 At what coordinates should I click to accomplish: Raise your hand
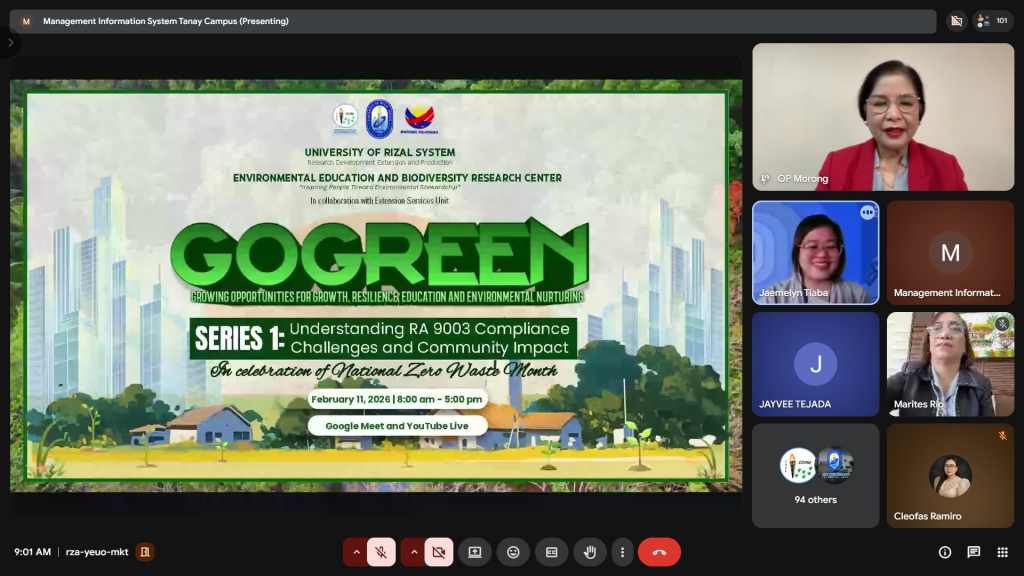point(589,551)
